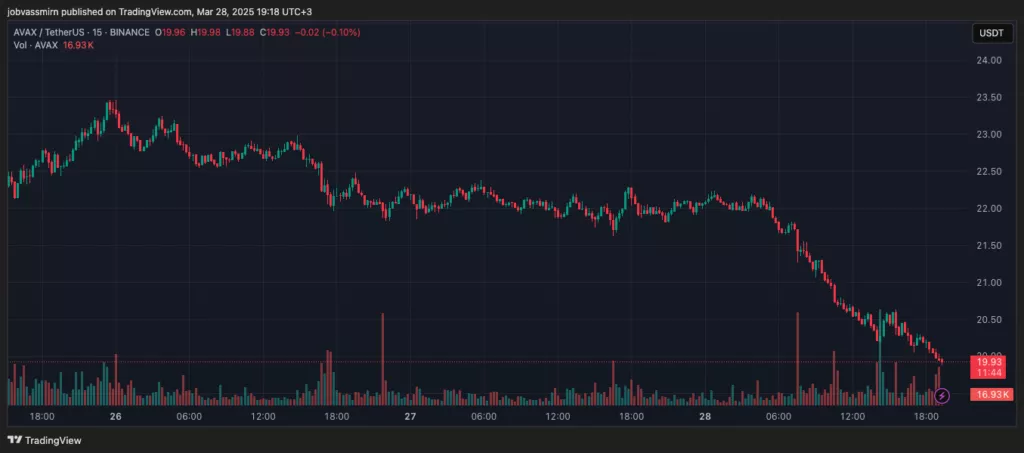Click the 26 date label on time axis
Viewport: 1024px width, 453px height.
coord(116,416)
